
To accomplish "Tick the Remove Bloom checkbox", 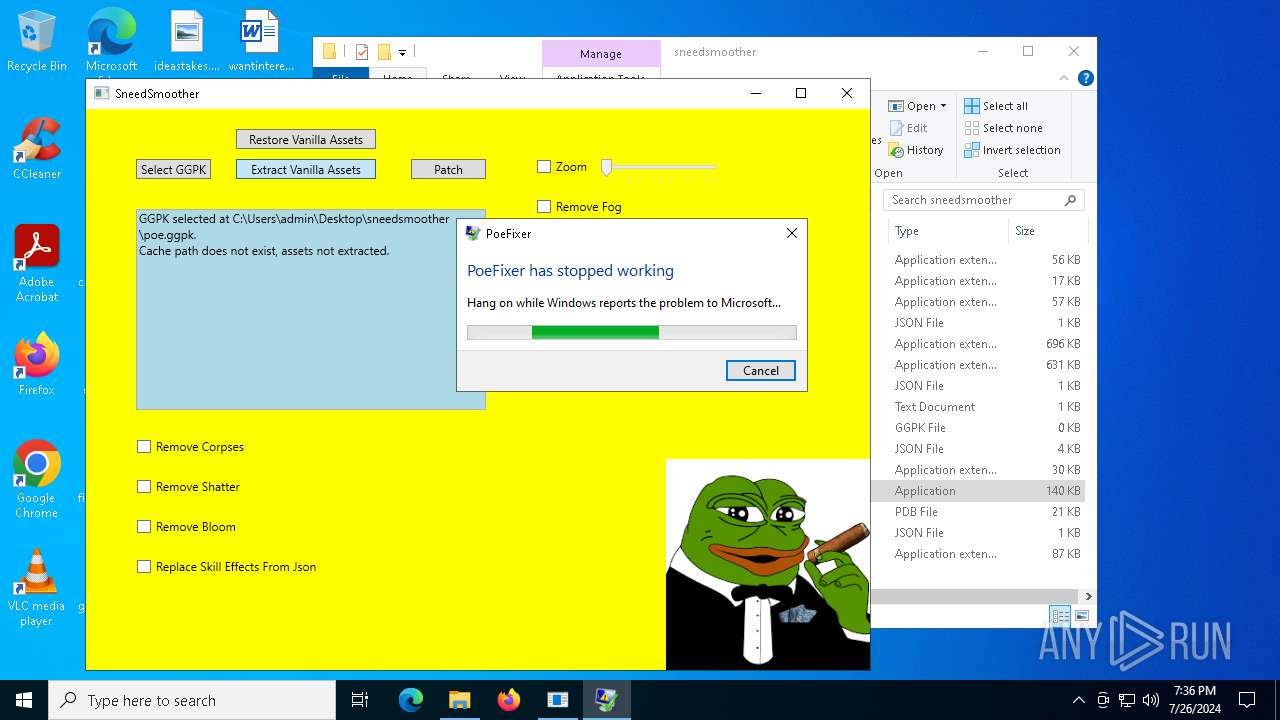I will (144, 527).
